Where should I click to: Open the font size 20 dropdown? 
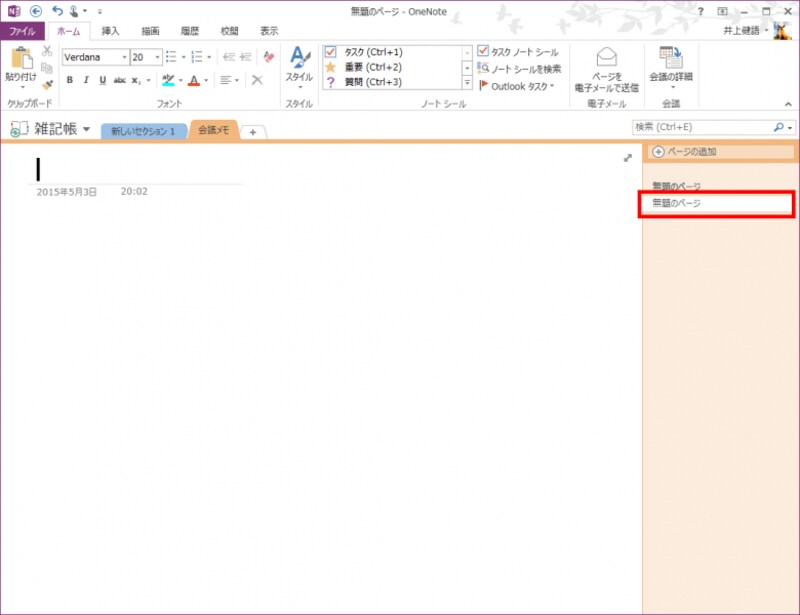point(158,57)
